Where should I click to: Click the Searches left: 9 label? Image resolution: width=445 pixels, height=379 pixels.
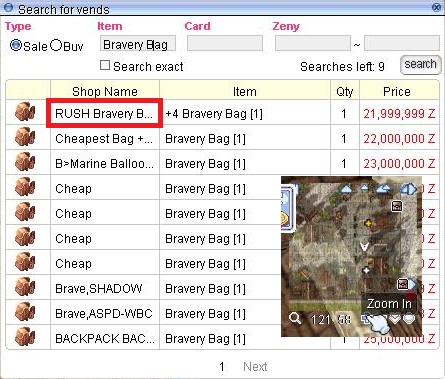coord(342,66)
